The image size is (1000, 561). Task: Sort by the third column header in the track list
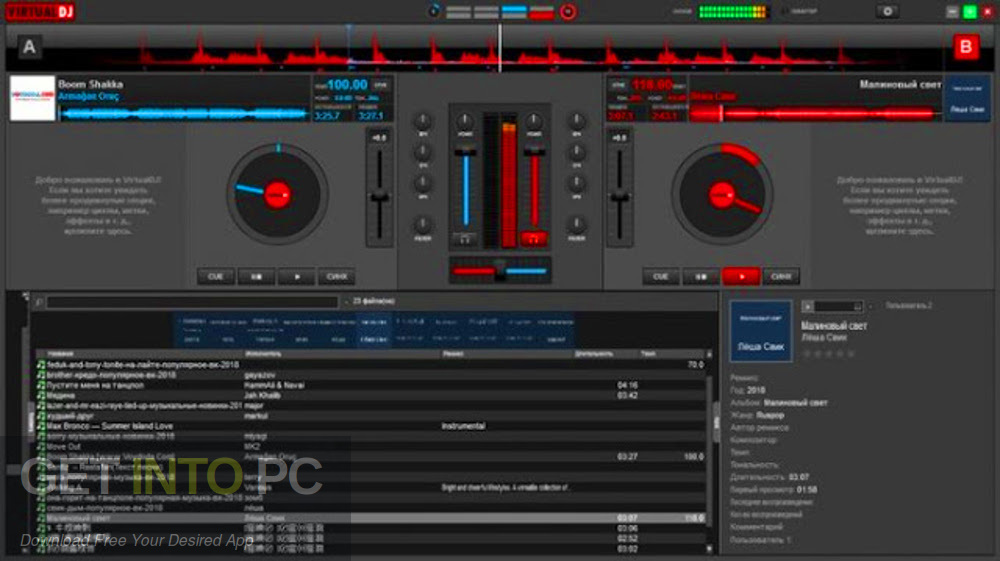pos(507,353)
